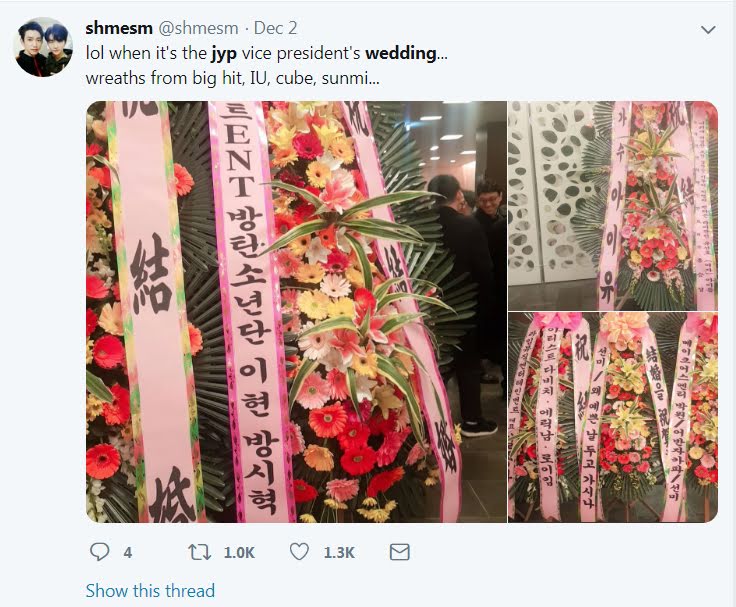Image resolution: width=736 pixels, height=607 pixels.
Task: Show this thread
Action: click(x=150, y=590)
